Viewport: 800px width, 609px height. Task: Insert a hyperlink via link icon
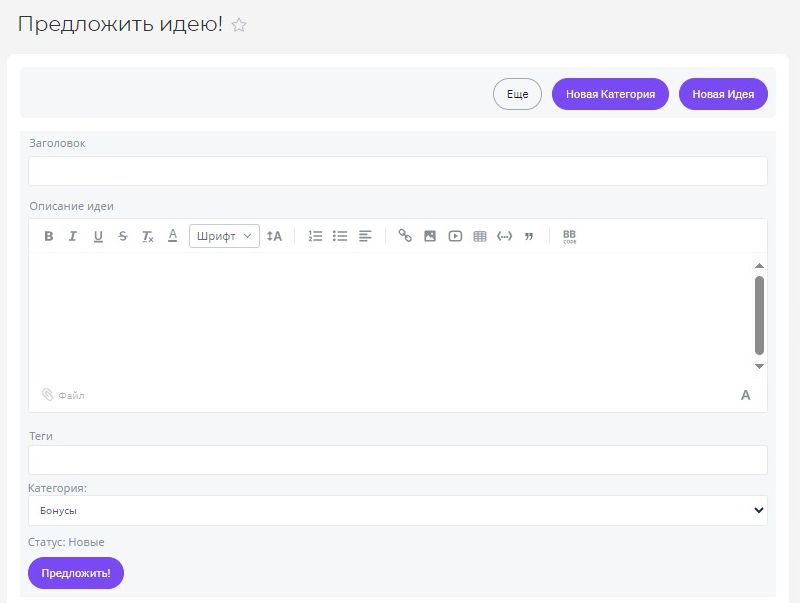click(x=405, y=236)
